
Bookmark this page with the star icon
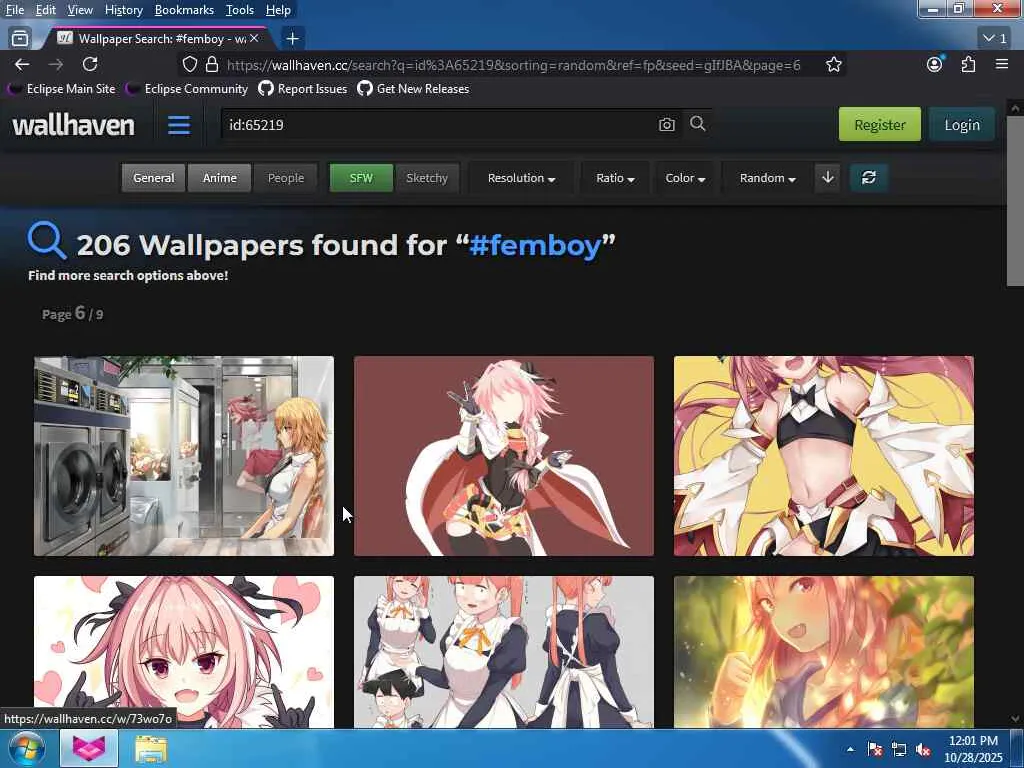(833, 64)
